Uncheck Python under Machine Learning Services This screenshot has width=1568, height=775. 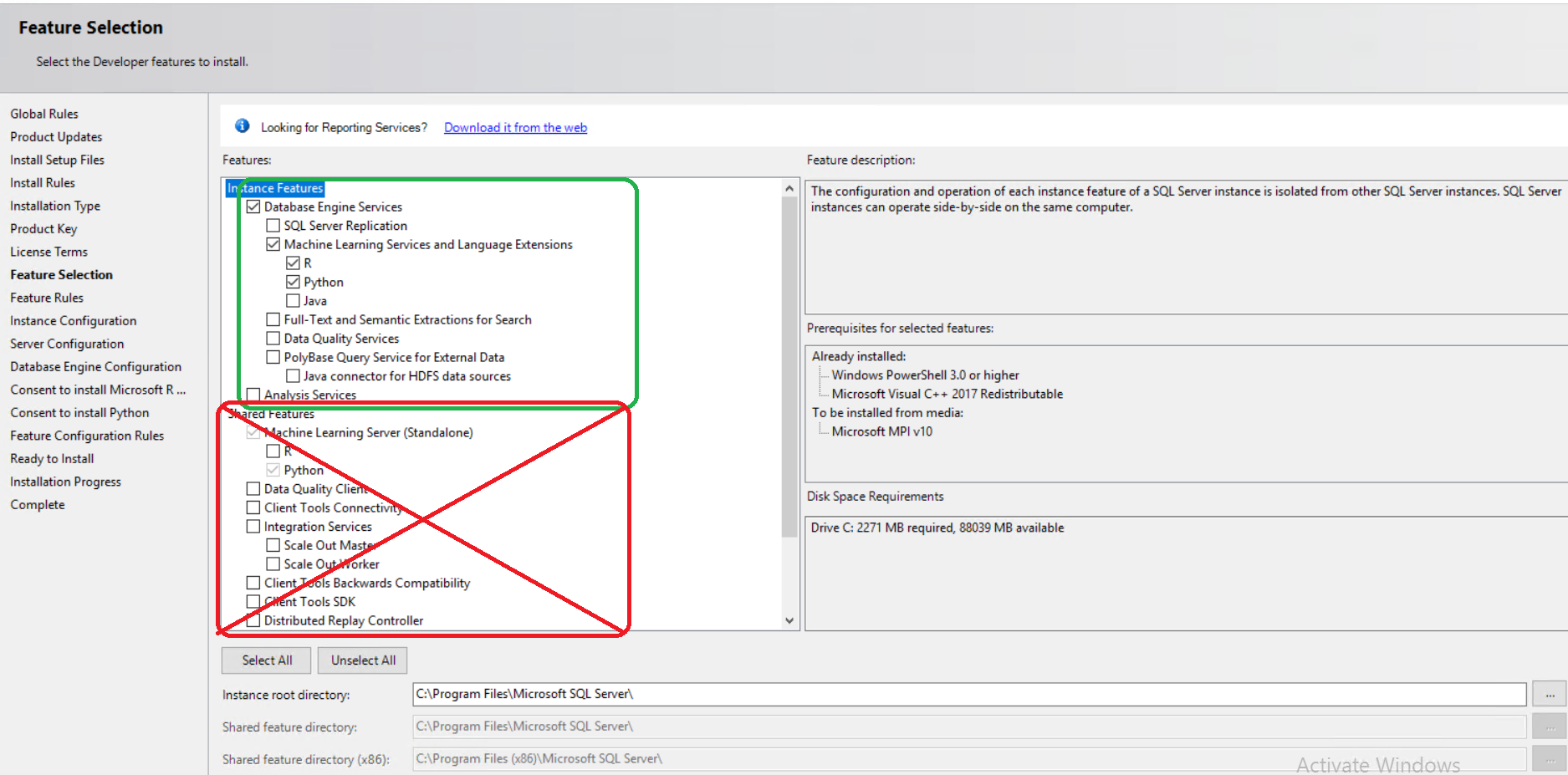coord(293,282)
